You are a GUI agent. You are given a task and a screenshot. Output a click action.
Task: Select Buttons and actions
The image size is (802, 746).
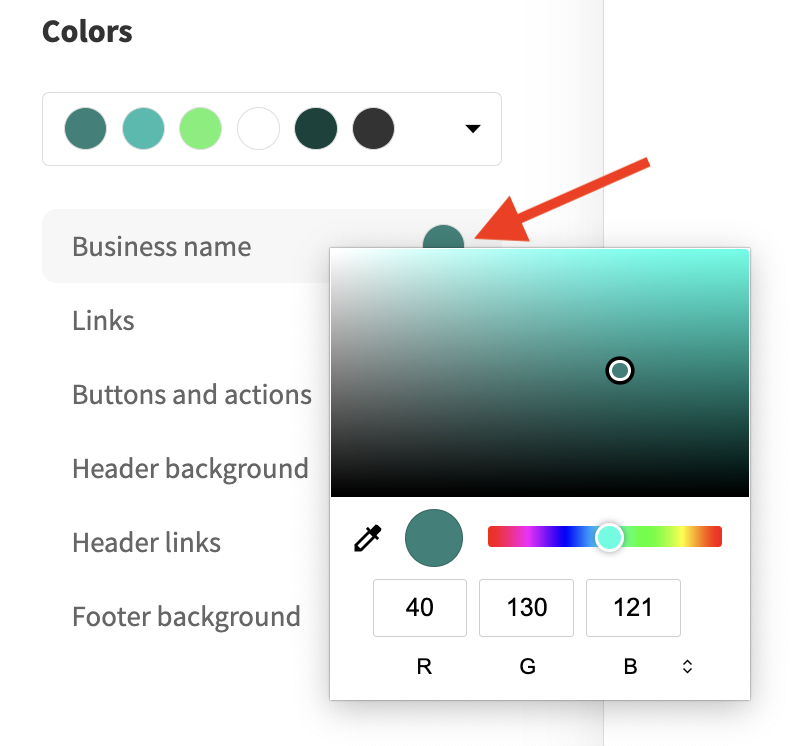[192, 394]
